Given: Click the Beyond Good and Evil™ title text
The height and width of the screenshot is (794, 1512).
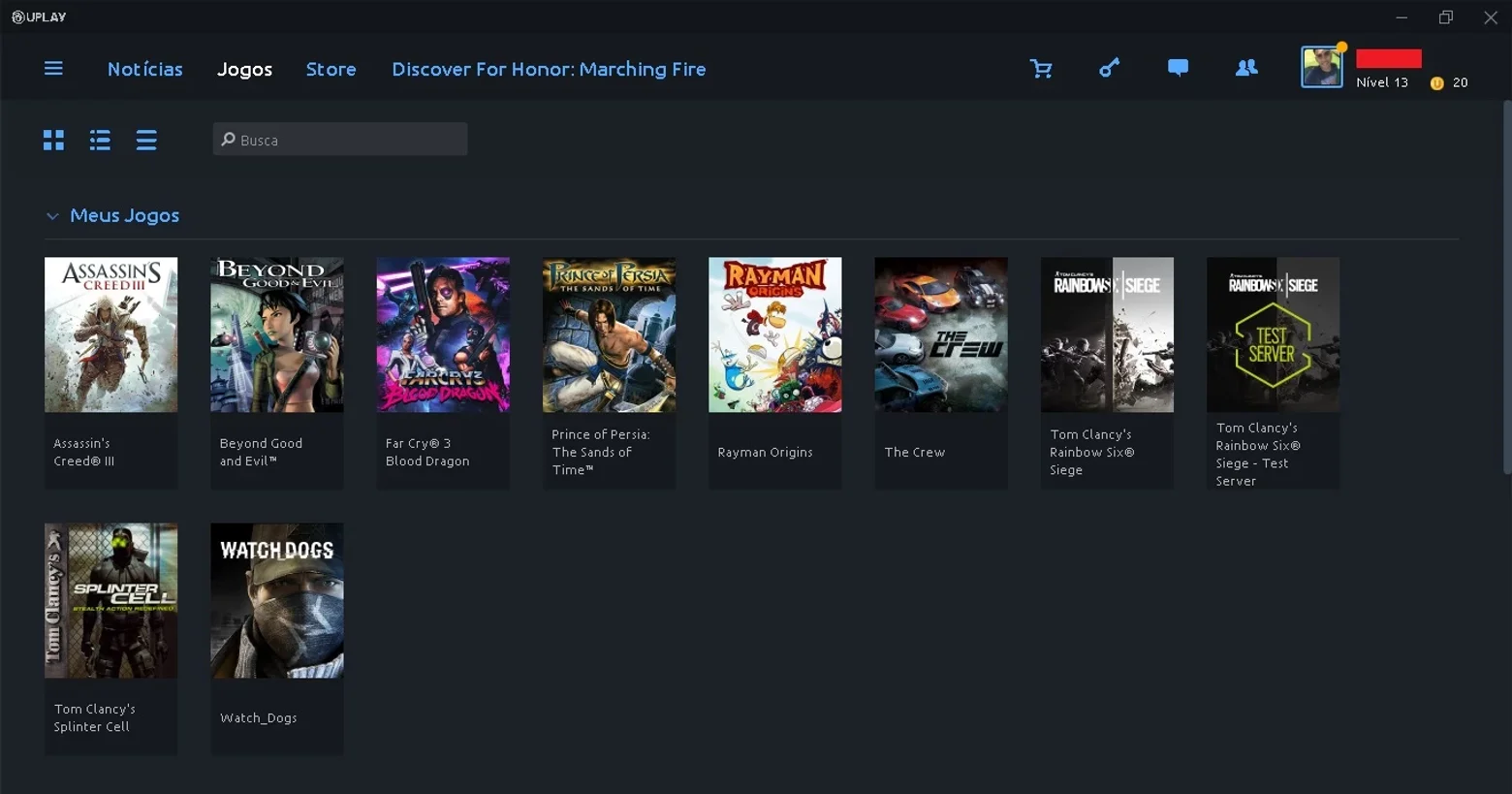Looking at the screenshot, I should point(261,453).
